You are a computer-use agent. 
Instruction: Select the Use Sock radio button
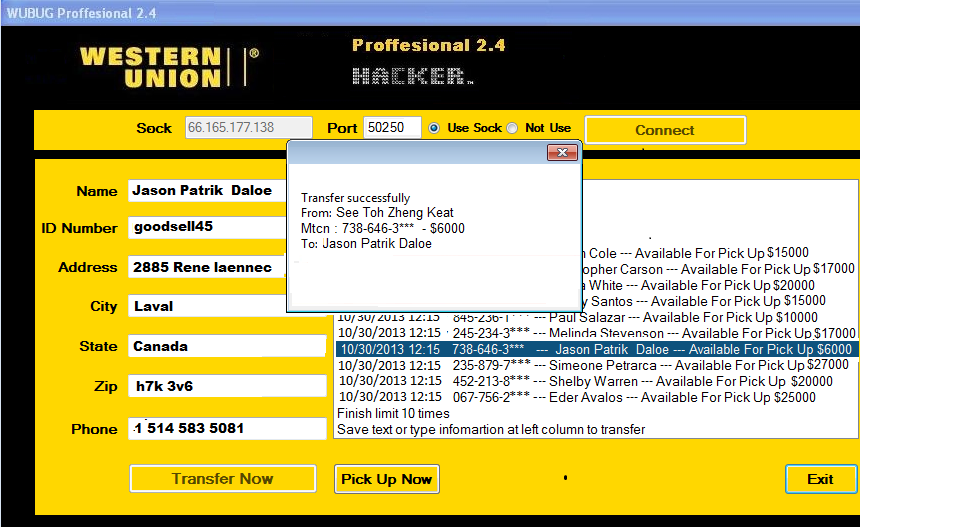click(x=434, y=128)
